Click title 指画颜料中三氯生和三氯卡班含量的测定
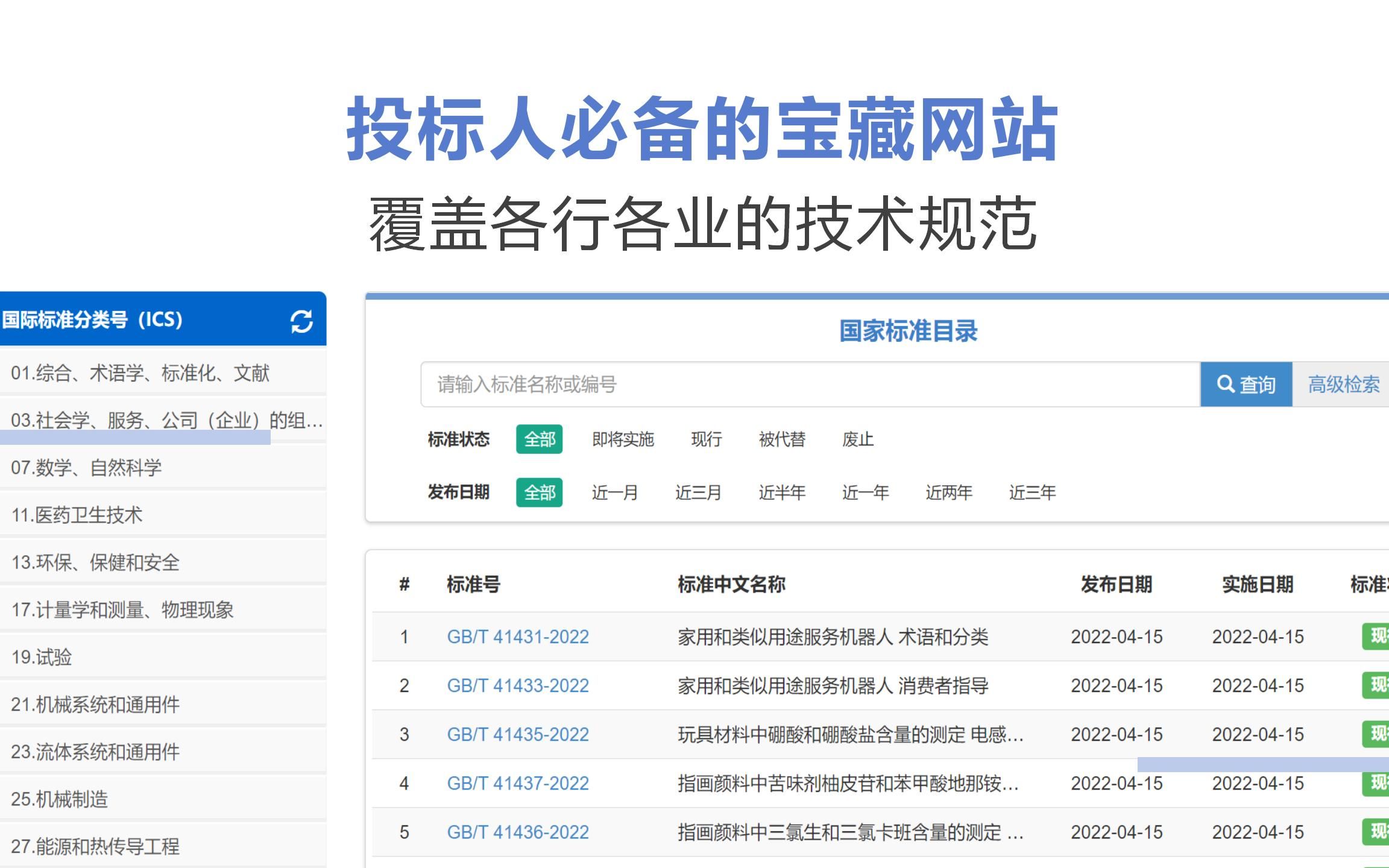Image resolution: width=1389 pixels, height=868 pixels. [x=850, y=832]
